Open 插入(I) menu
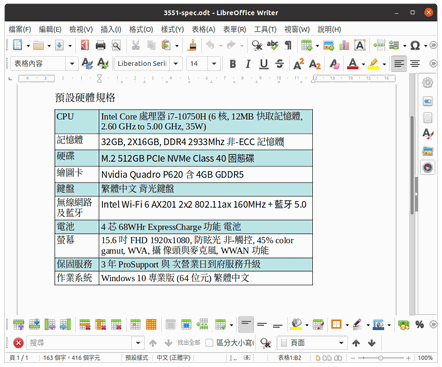 tap(111, 29)
